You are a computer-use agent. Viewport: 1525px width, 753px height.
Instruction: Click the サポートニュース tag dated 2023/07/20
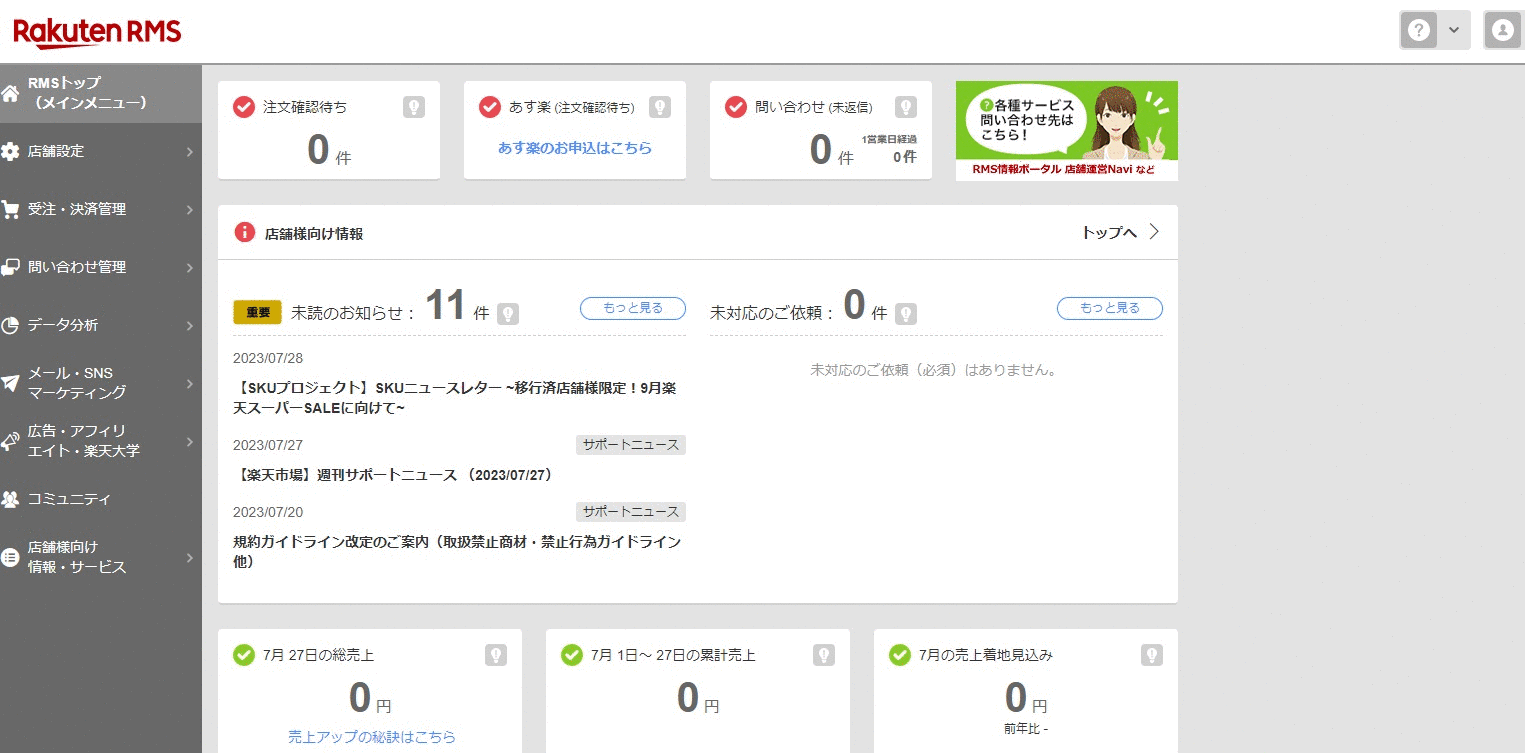(x=631, y=512)
